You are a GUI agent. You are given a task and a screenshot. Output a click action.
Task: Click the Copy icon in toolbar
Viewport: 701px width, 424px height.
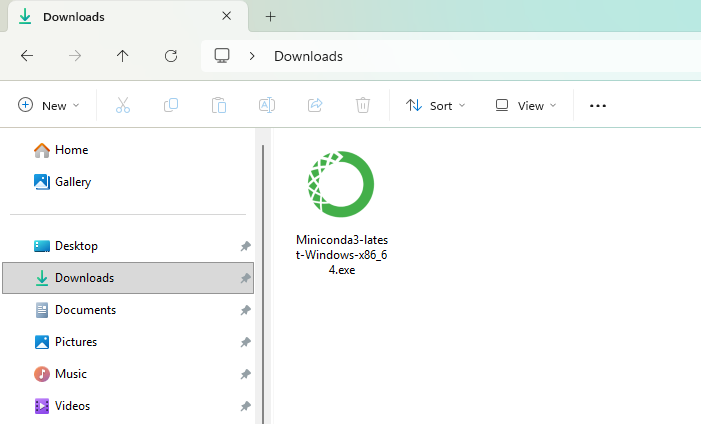171,106
